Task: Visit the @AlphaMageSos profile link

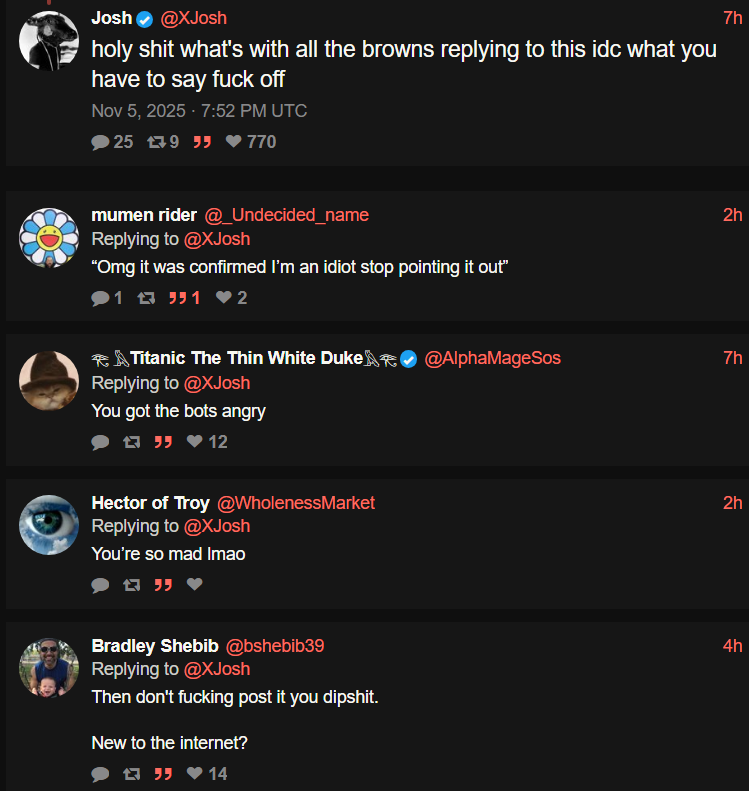Action: coord(491,358)
